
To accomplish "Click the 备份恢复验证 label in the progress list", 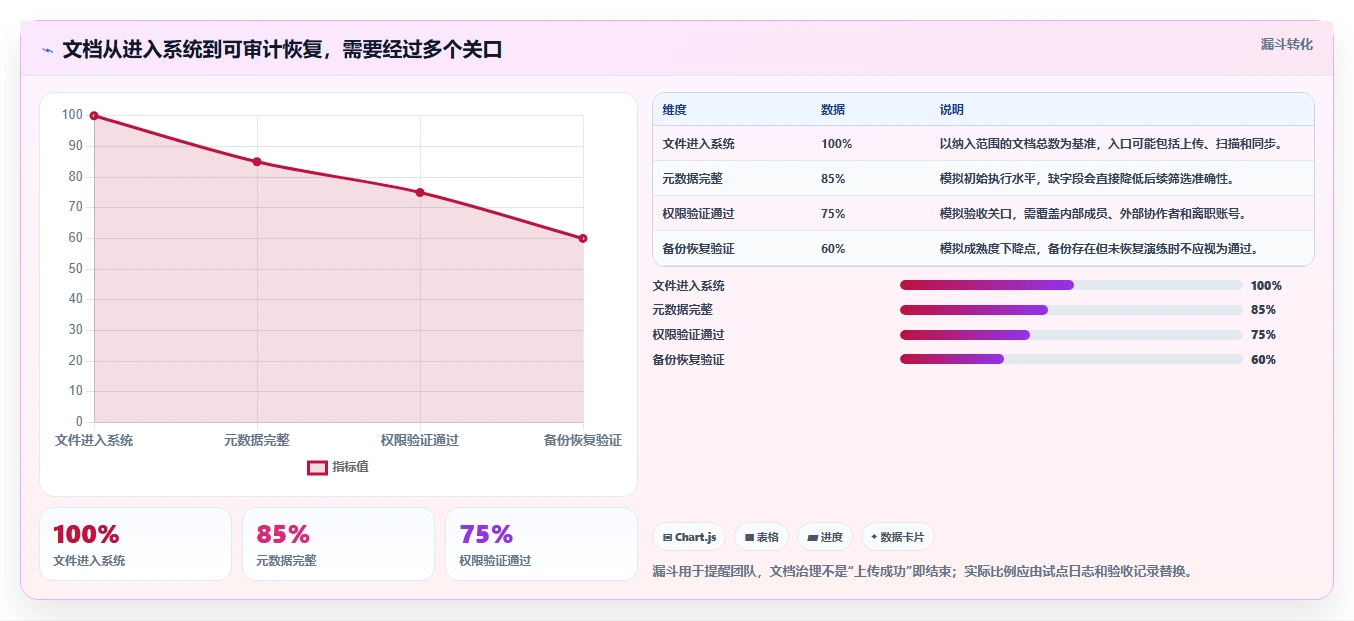I will (689, 360).
